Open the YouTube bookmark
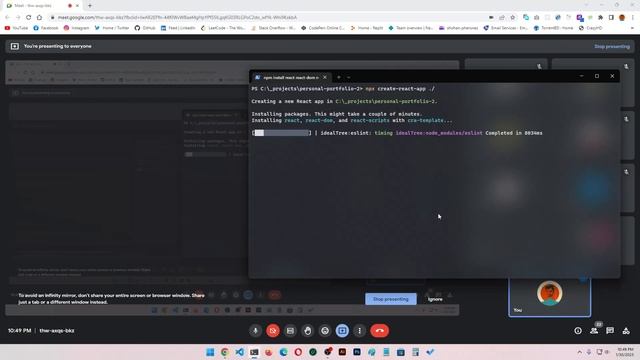This screenshot has width=640, height=360. (16, 28)
